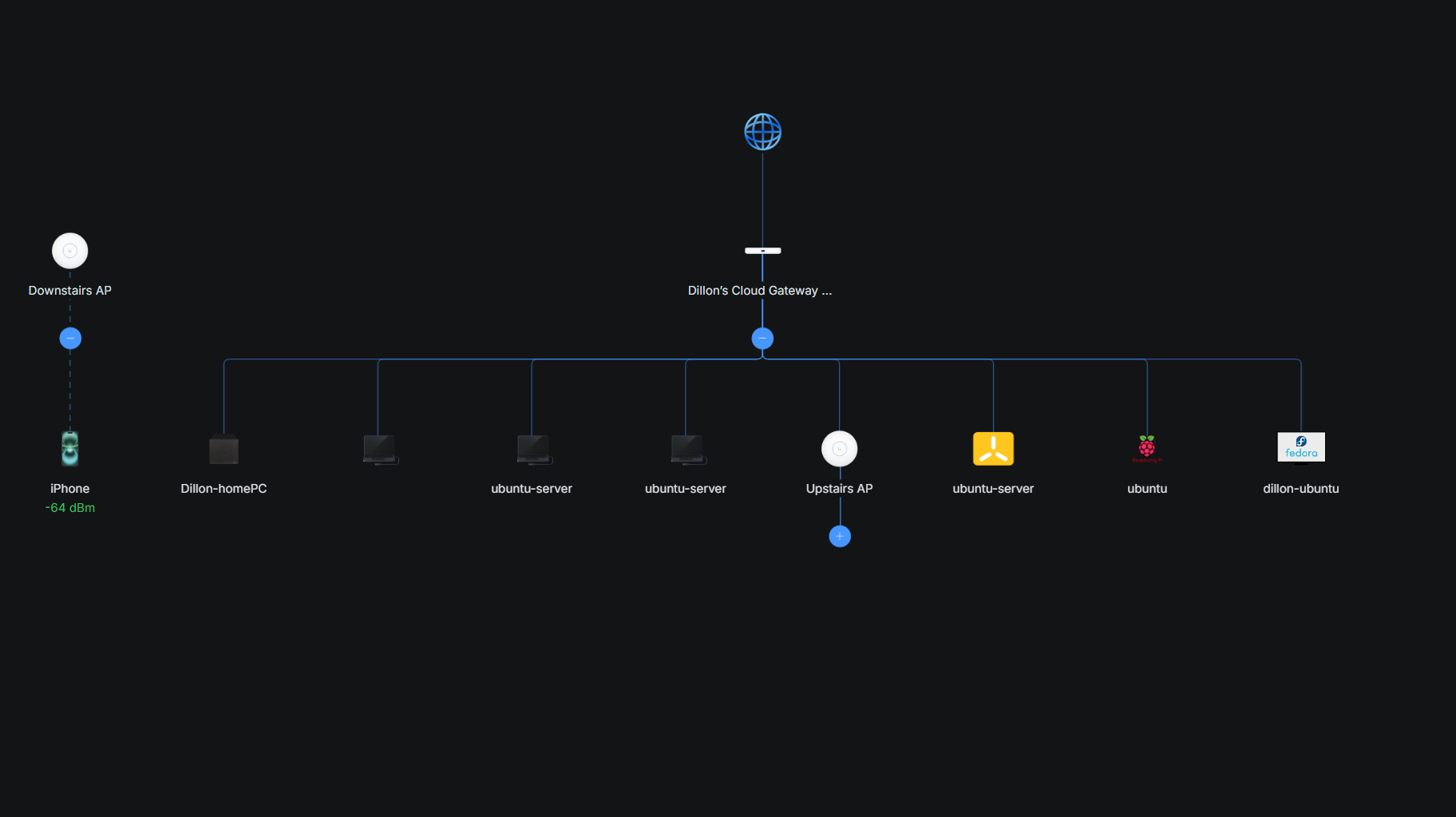Click the "Downstairs AP" label
This screenshot has height=817, width=1456.
pyautogui.click(x=70, y=291)
